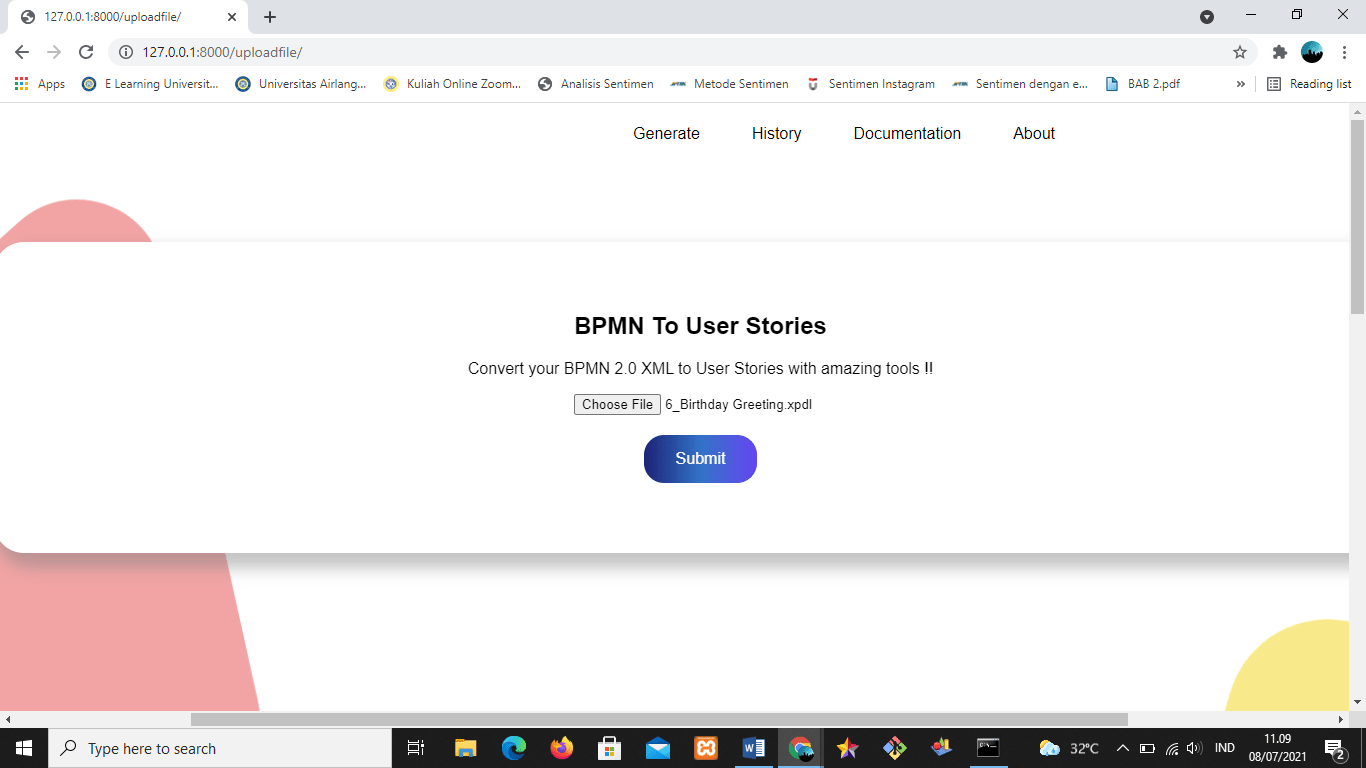Open the E Learning Universit... bookmark
Image resolution: width=1366 pixels, height=768 pixels.
(x=150, y=84)
